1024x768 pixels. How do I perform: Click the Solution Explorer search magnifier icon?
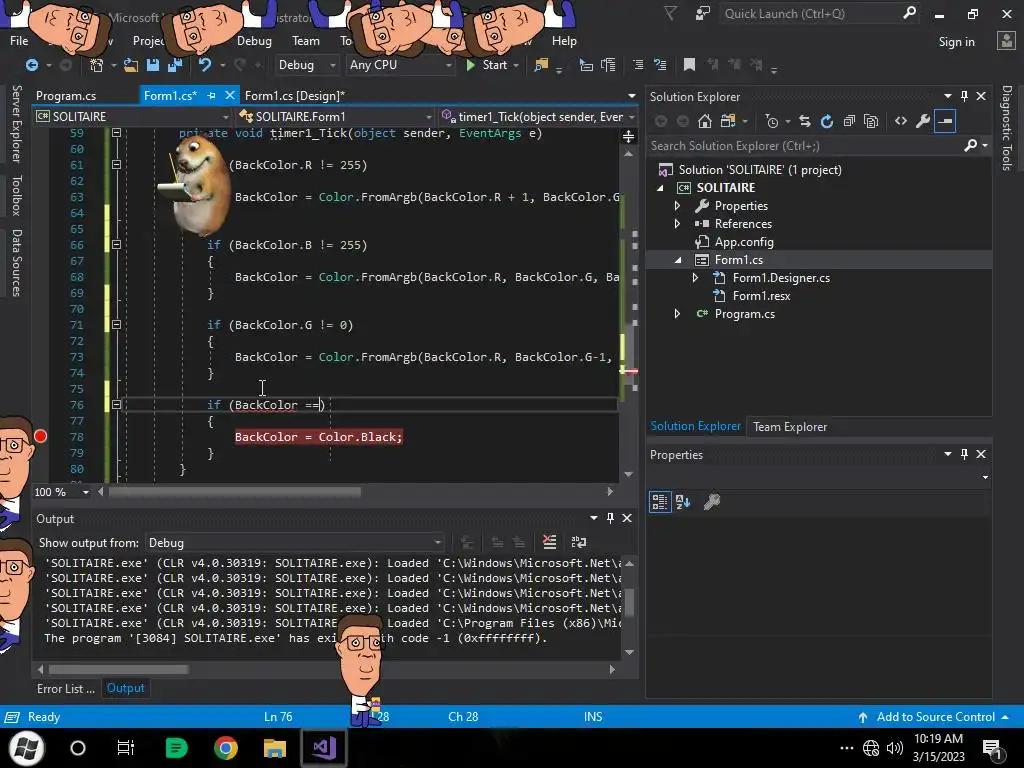[x=971, y=146]
